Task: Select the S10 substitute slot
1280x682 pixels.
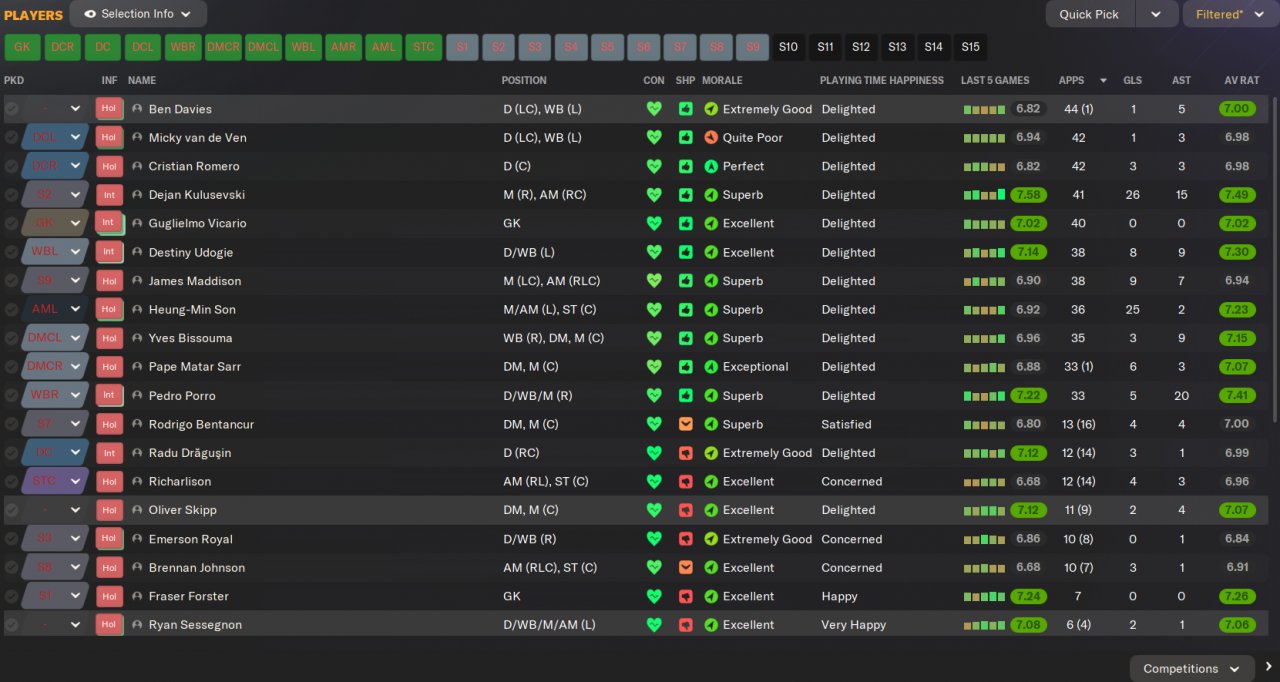Action: click(789, 47)
